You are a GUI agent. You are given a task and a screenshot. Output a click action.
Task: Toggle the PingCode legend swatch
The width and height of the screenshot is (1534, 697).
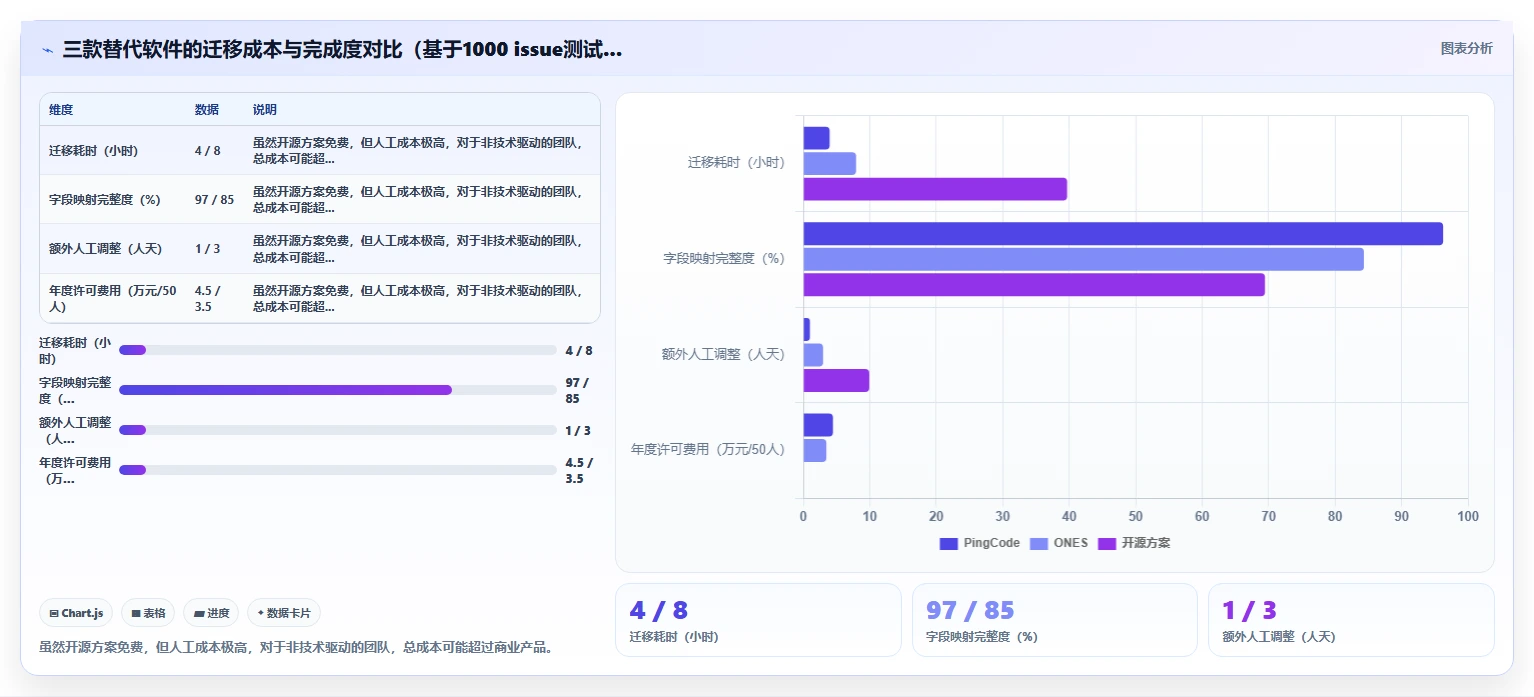[x=949, y=543]
